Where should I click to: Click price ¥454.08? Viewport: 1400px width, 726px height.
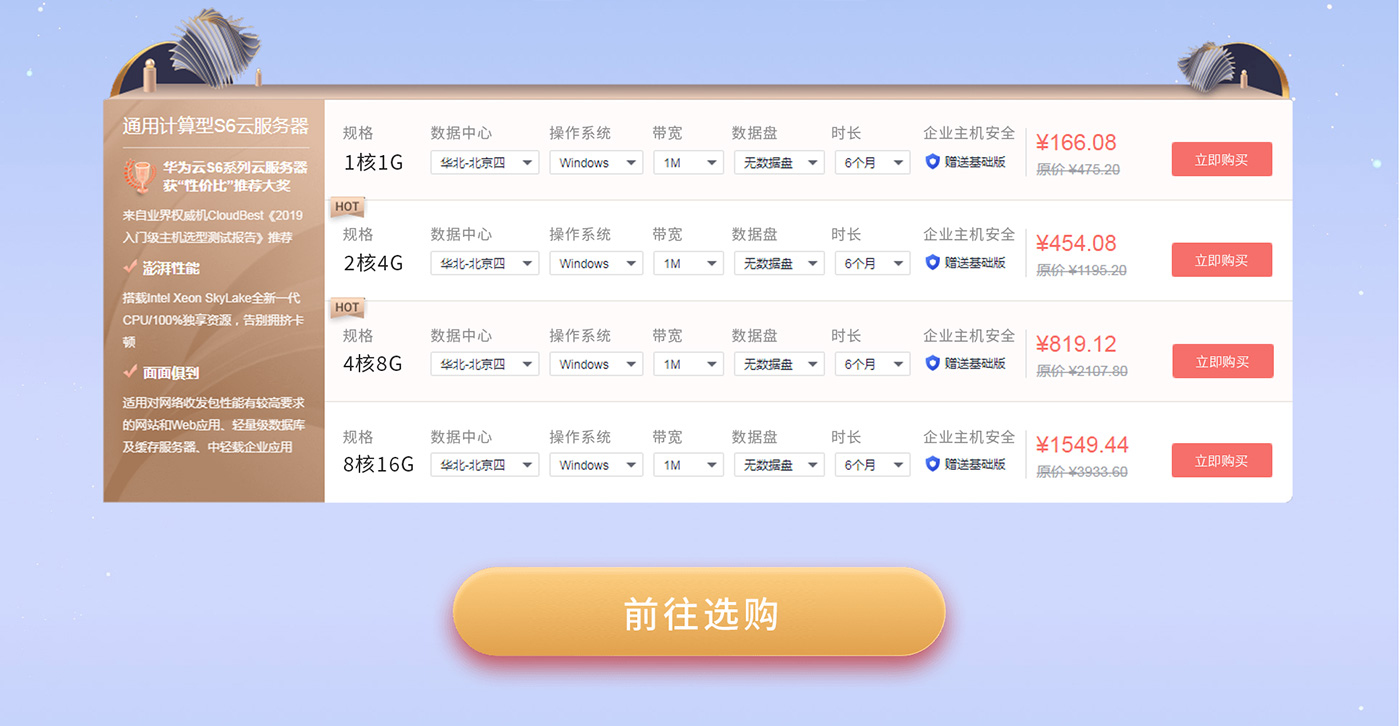point(1076,244)
